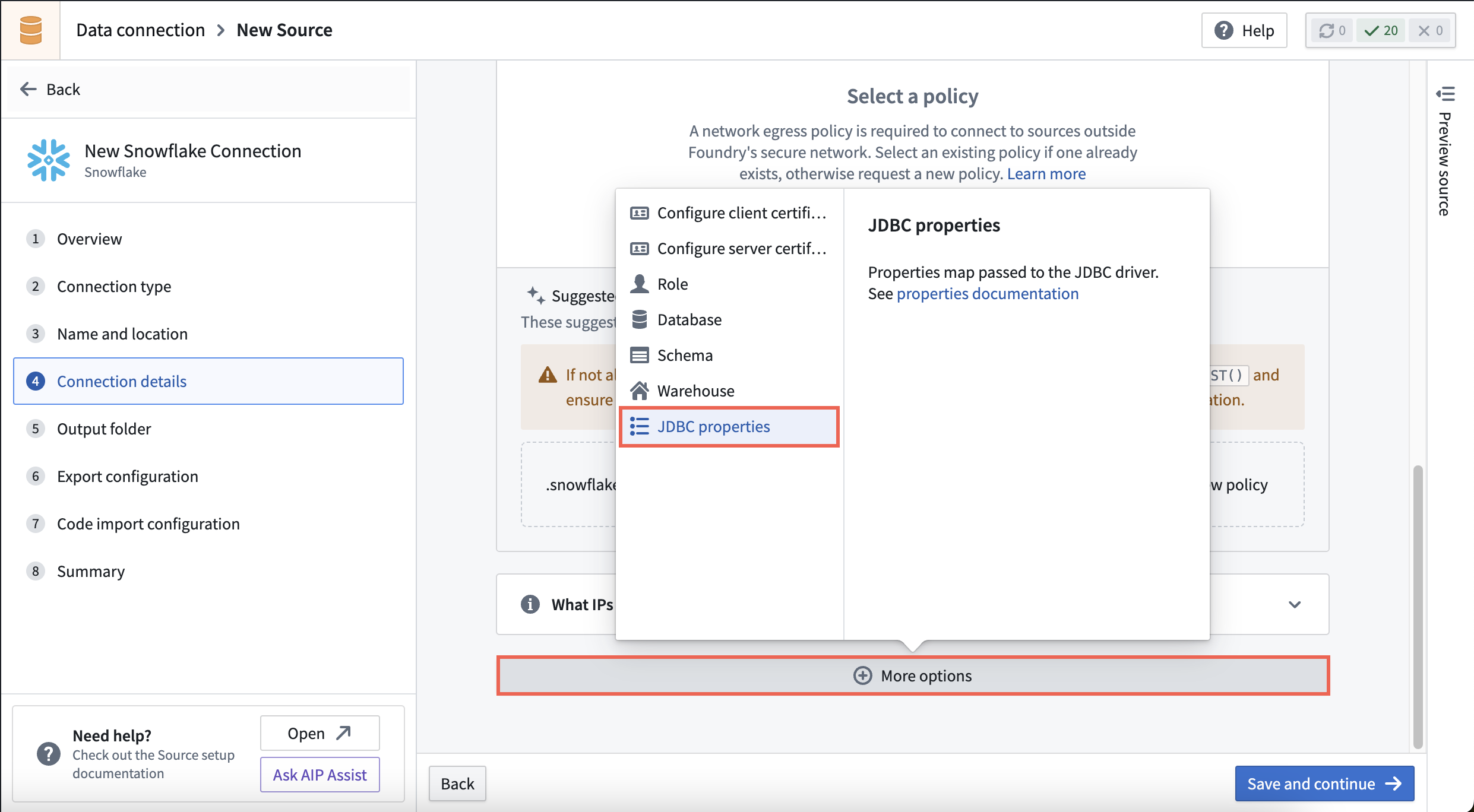Click the checkmark count of 20
The height and width of the screenshot is (812, 1474).
pos(1381,31)
